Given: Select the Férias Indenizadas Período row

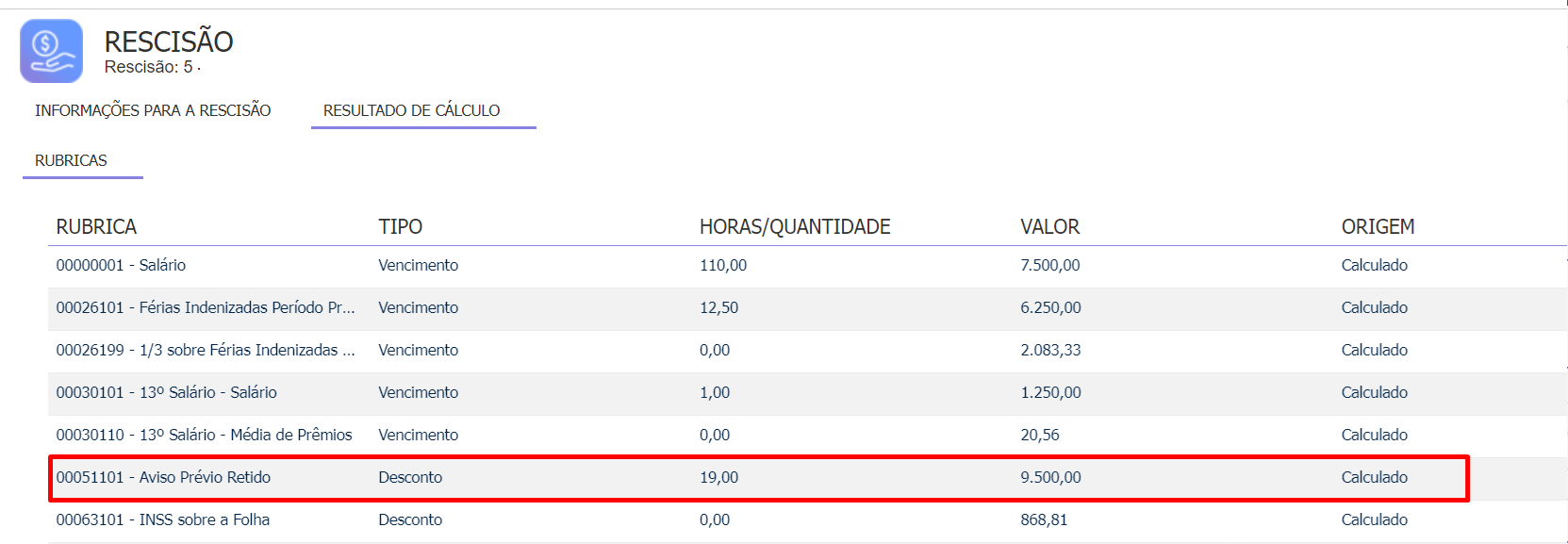Looking at the screenshot, I should [807, 308].
